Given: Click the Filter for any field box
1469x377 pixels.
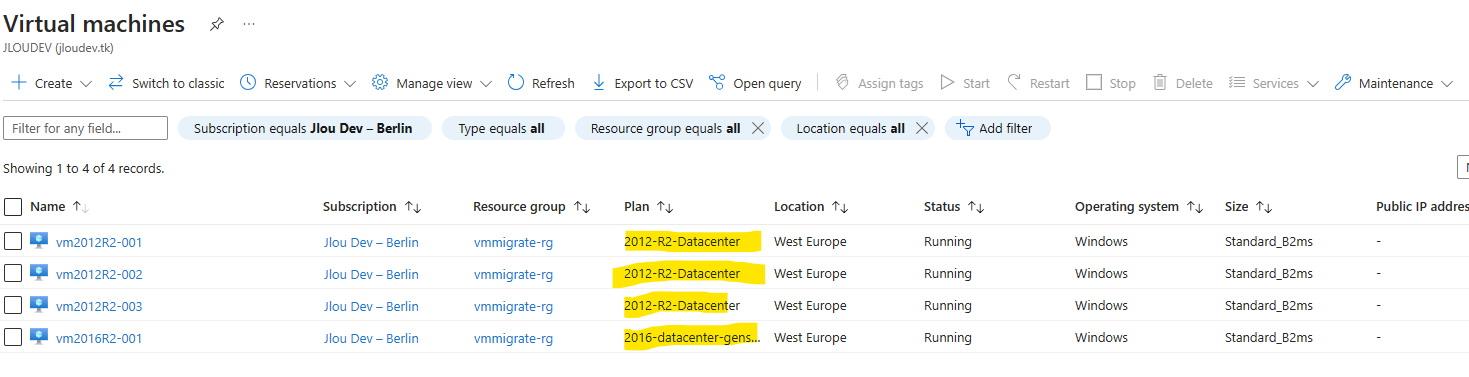Looking at the screenshot, I should (86, 128).
